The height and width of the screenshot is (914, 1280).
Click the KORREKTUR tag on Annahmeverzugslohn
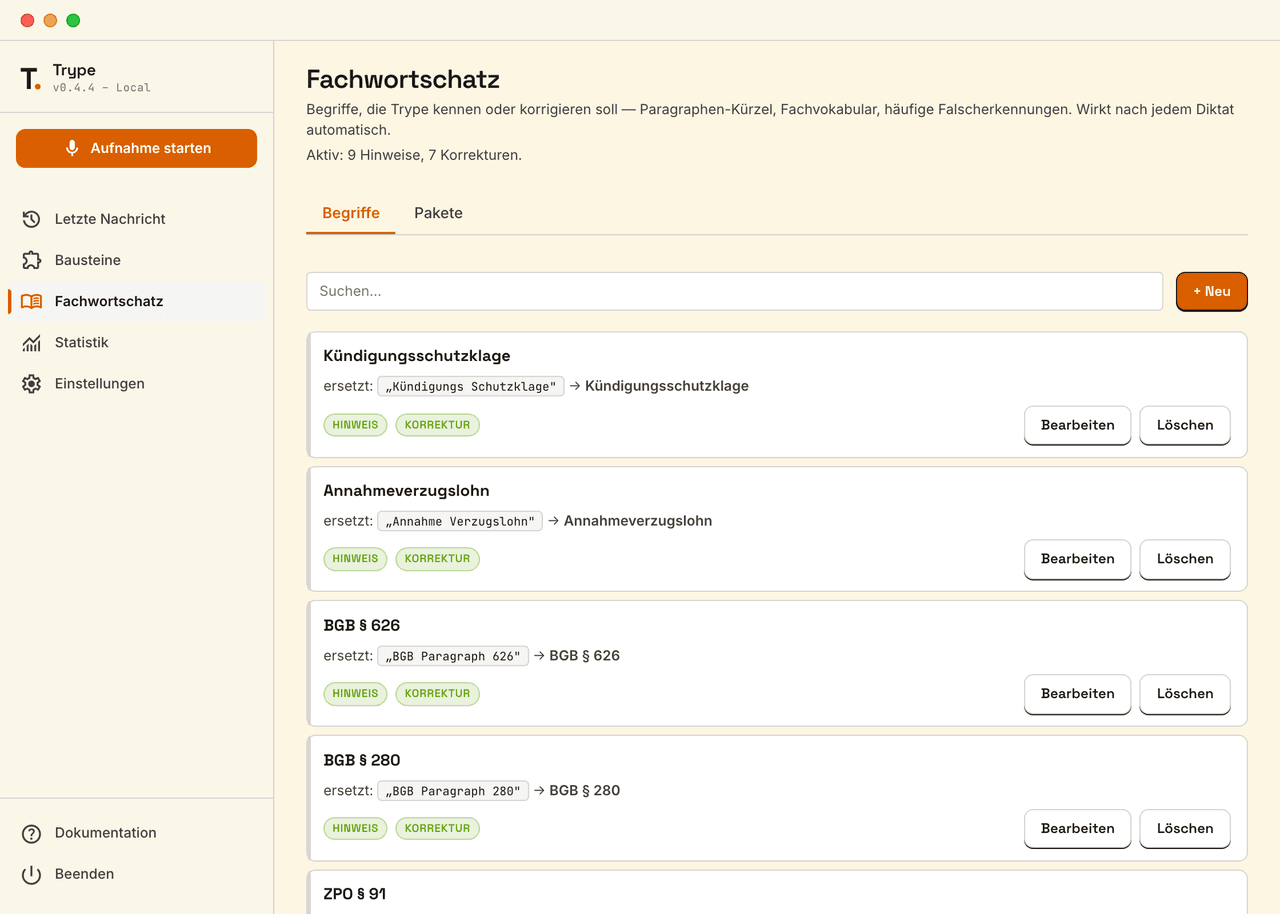[437, 559]
